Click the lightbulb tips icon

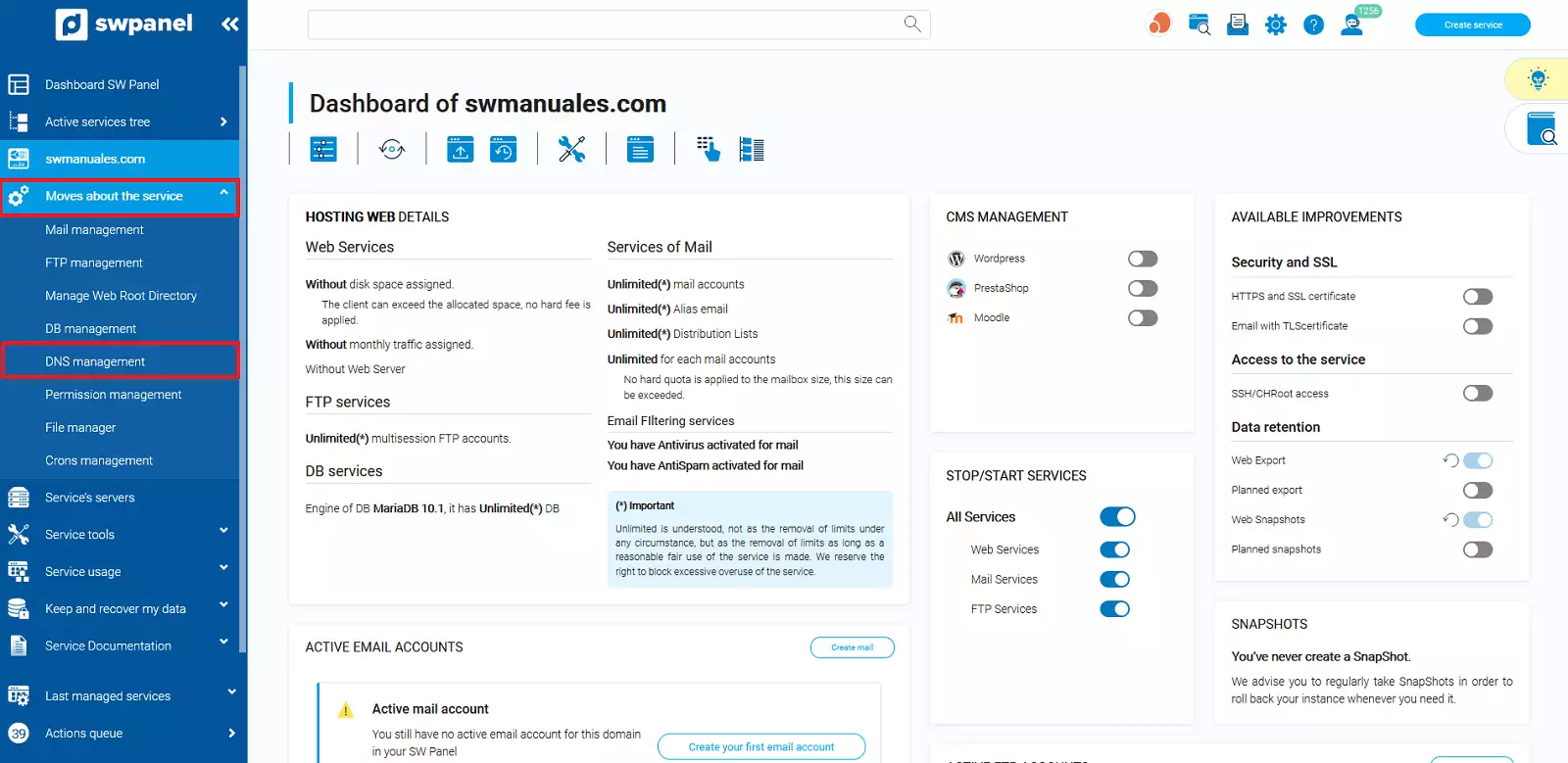1538,79
